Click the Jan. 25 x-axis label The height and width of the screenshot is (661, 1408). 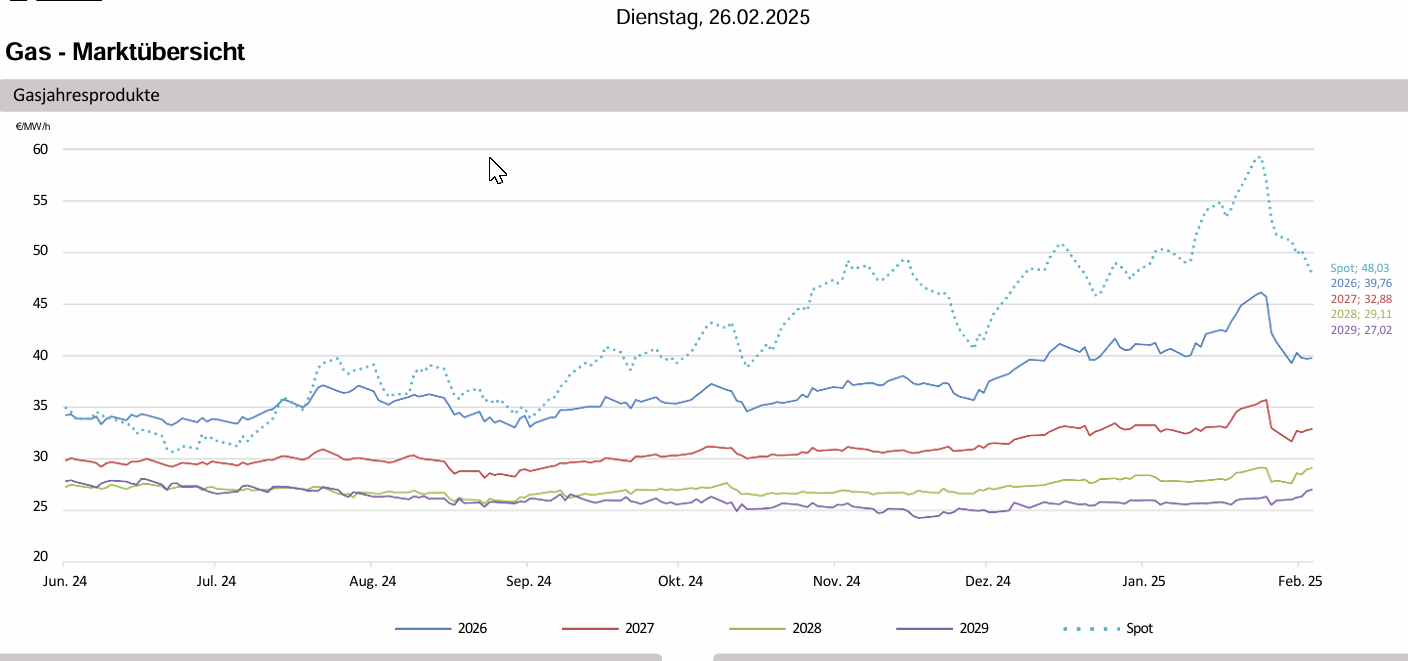(x=1143, y=581)
